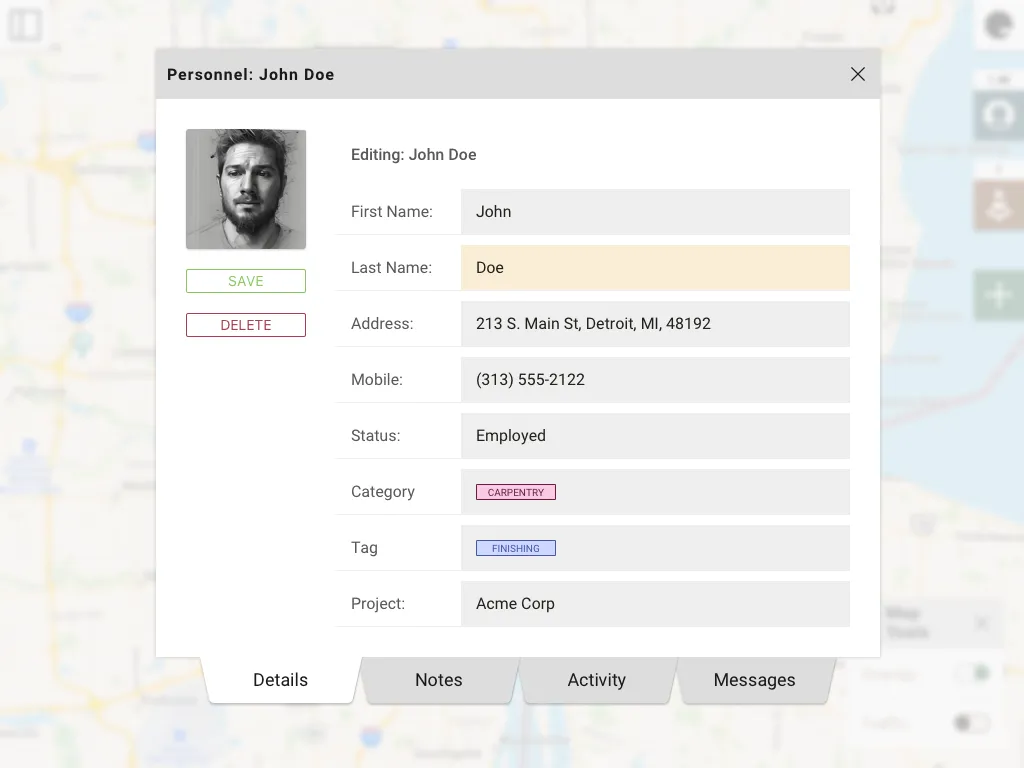Click the blurred pie chart icon

point(999,25)
